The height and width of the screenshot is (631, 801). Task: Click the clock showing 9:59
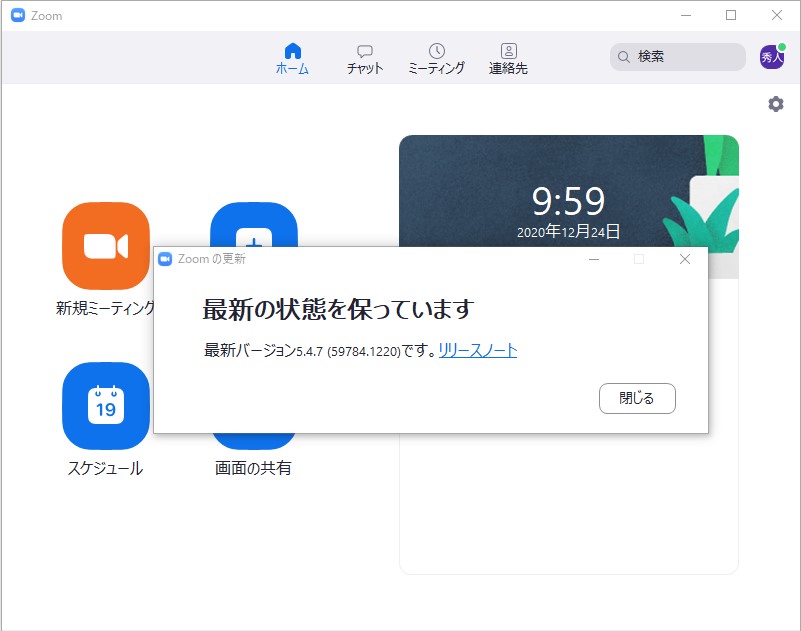(570, 202)
